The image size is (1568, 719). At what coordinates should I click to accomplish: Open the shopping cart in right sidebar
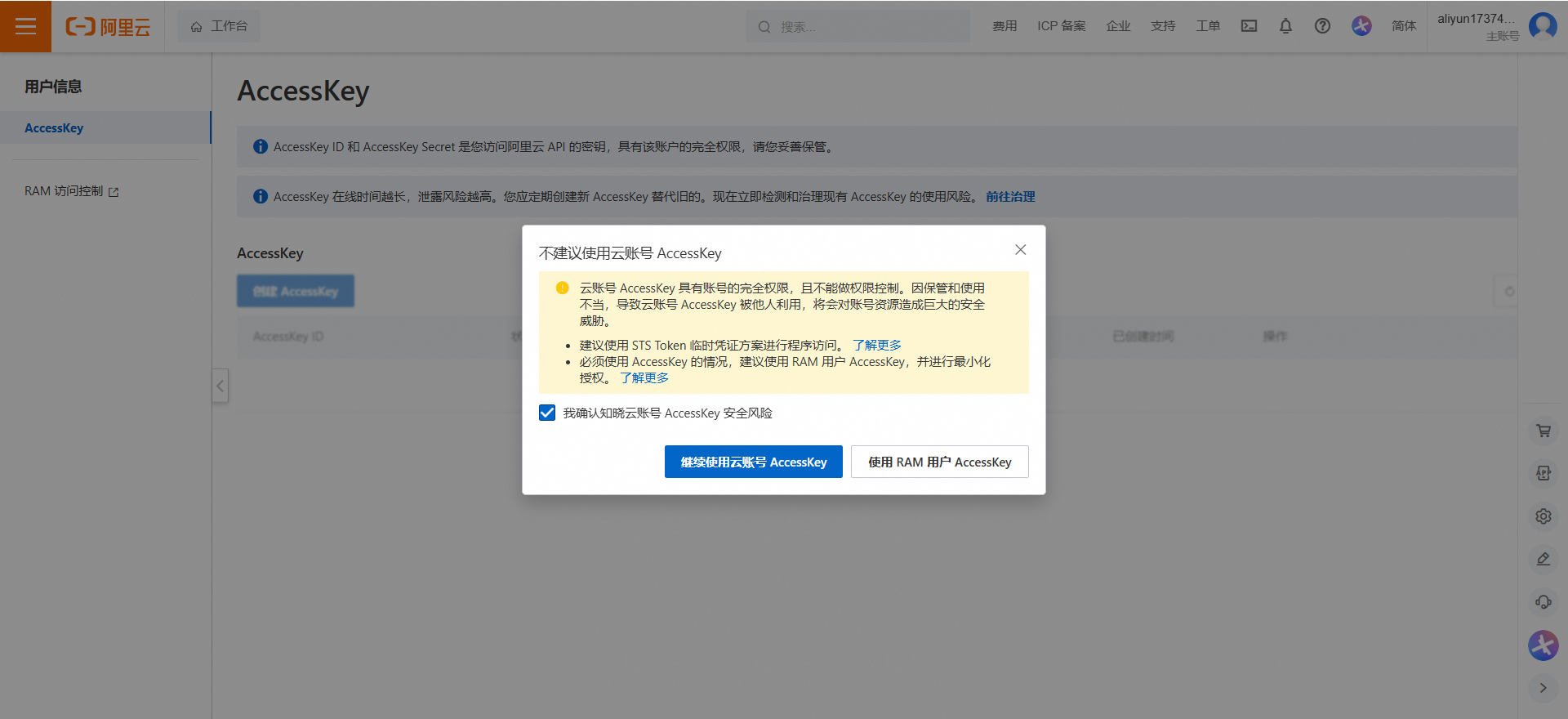(1543, 431)
